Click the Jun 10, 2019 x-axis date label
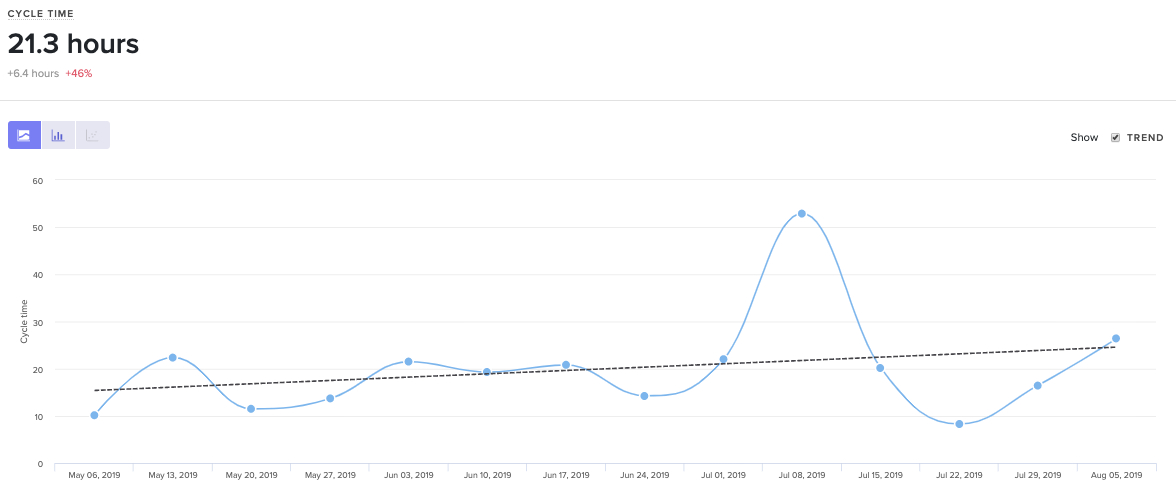1176x501 pixels. [487, 475]
